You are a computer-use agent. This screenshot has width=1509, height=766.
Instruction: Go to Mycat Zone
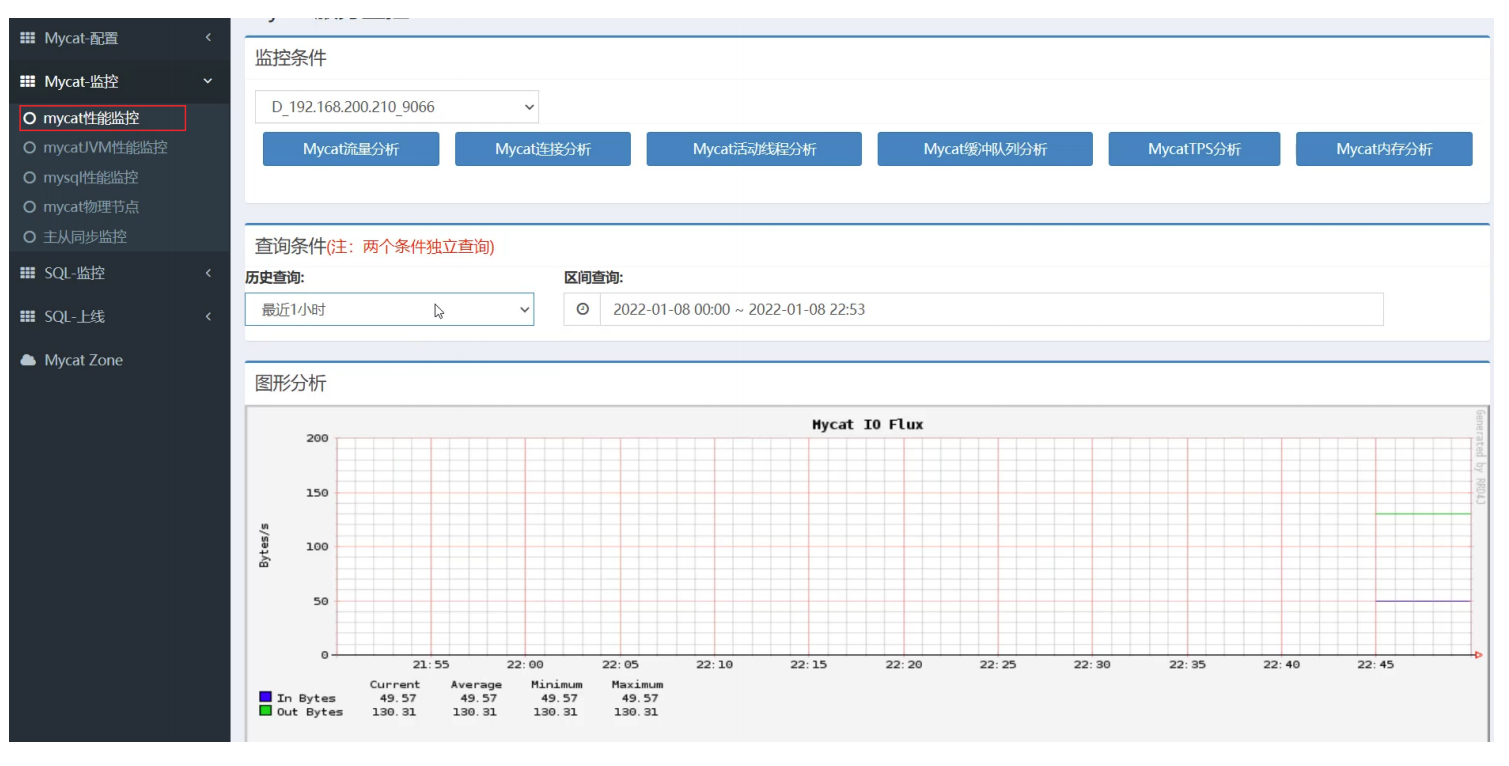(120, 360)
